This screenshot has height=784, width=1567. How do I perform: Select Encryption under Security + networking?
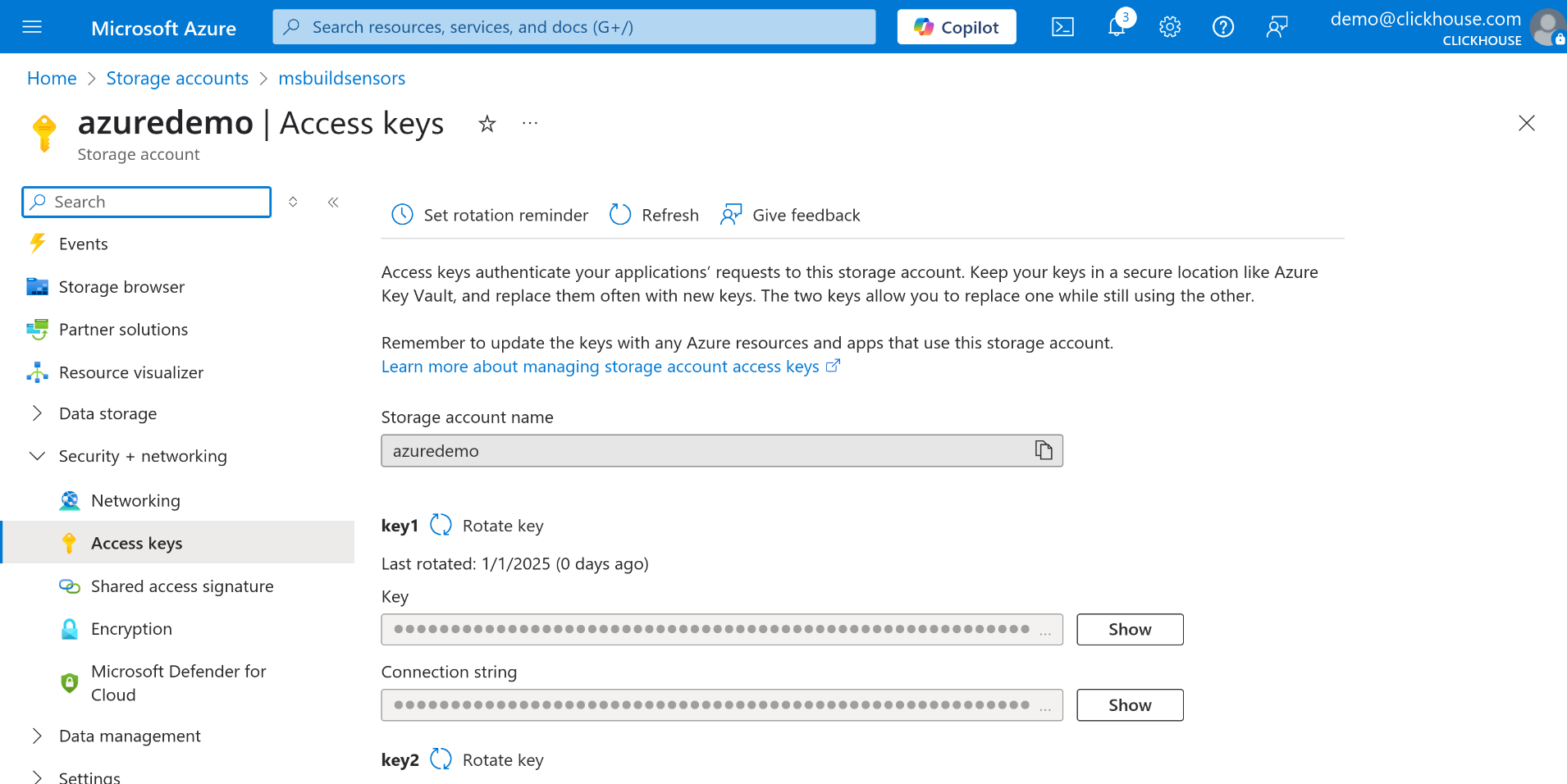click(x=131, y=628)
